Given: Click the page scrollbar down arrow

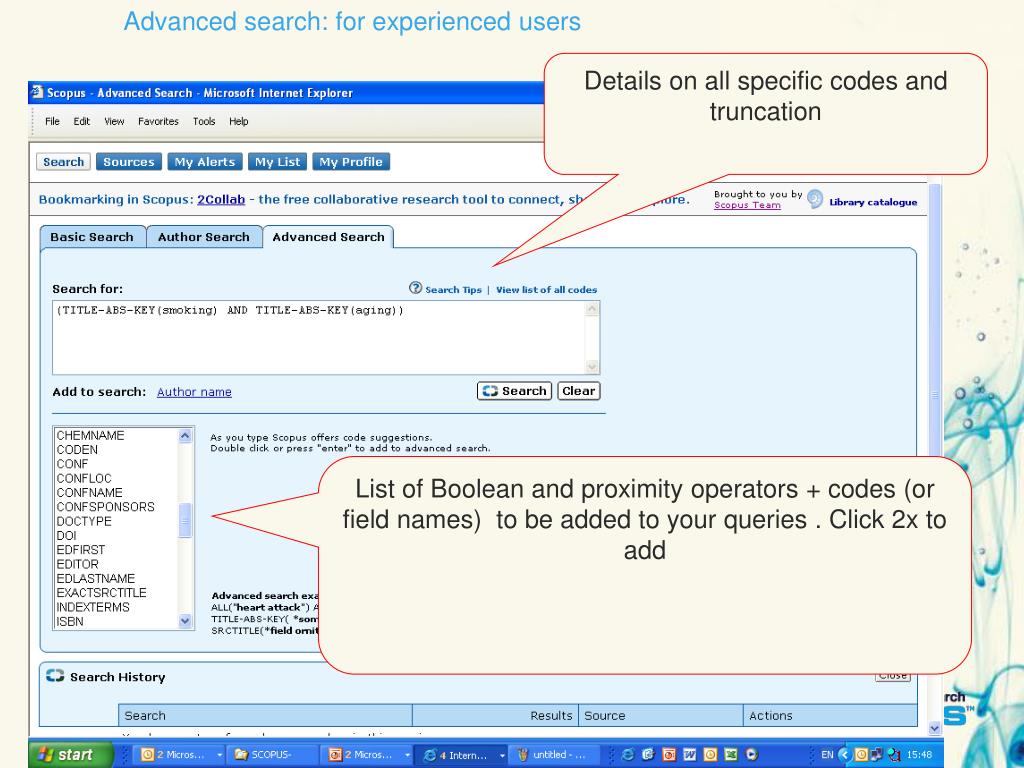Looking at the screenshot, I should click(935, 728).
